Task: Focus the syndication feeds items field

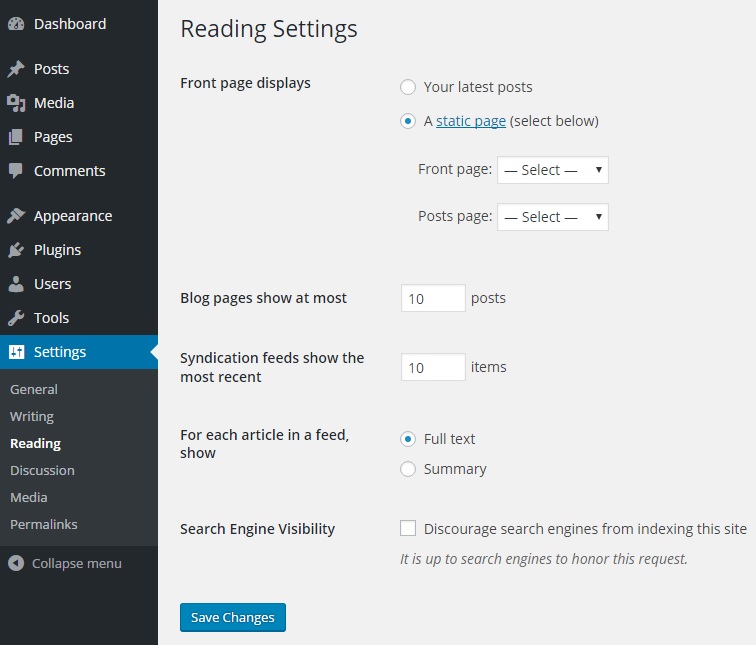Action: tap(433, 367)
